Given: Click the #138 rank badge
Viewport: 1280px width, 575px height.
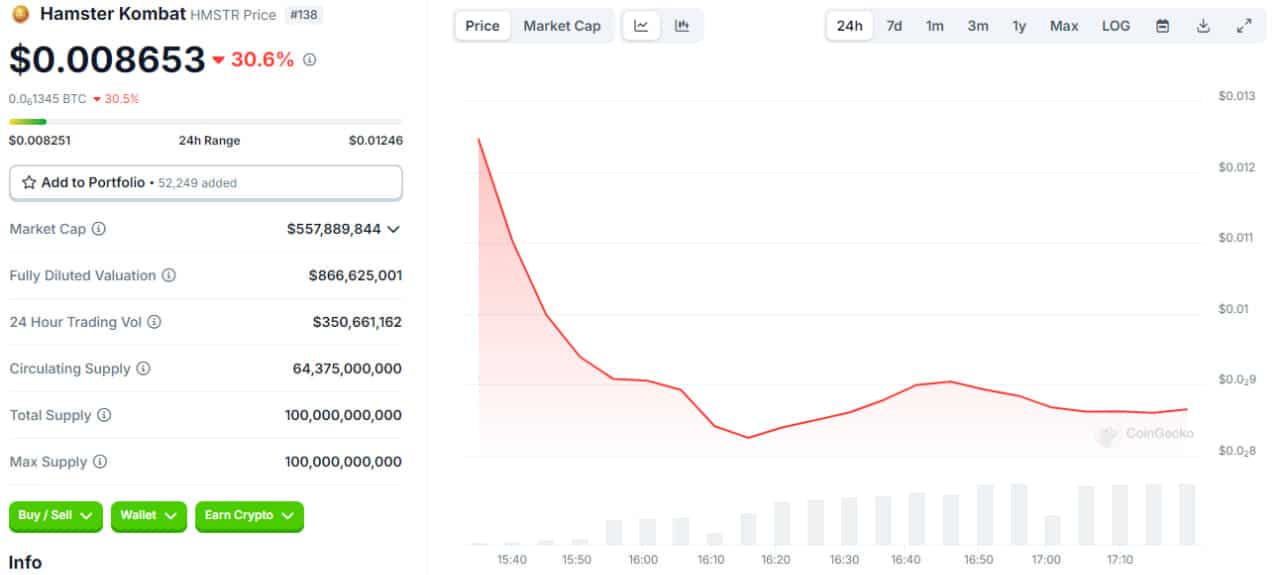Looking at the screenshot, I should pyautogui.click(x=304, y=15).
